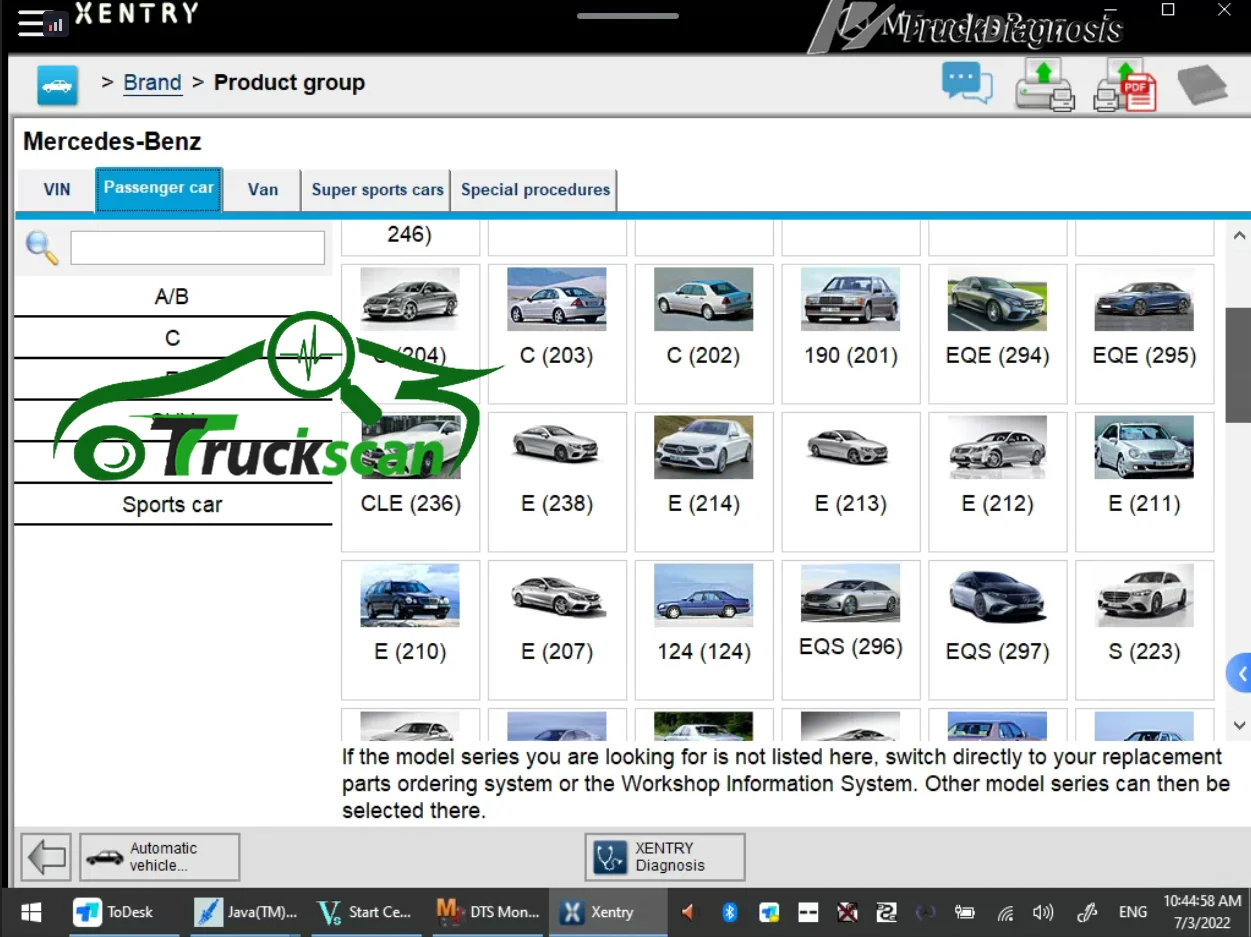This screenshot has height=937, width=1251.
Task: Click the back arrow button
Action: click(x=46, y=857)
